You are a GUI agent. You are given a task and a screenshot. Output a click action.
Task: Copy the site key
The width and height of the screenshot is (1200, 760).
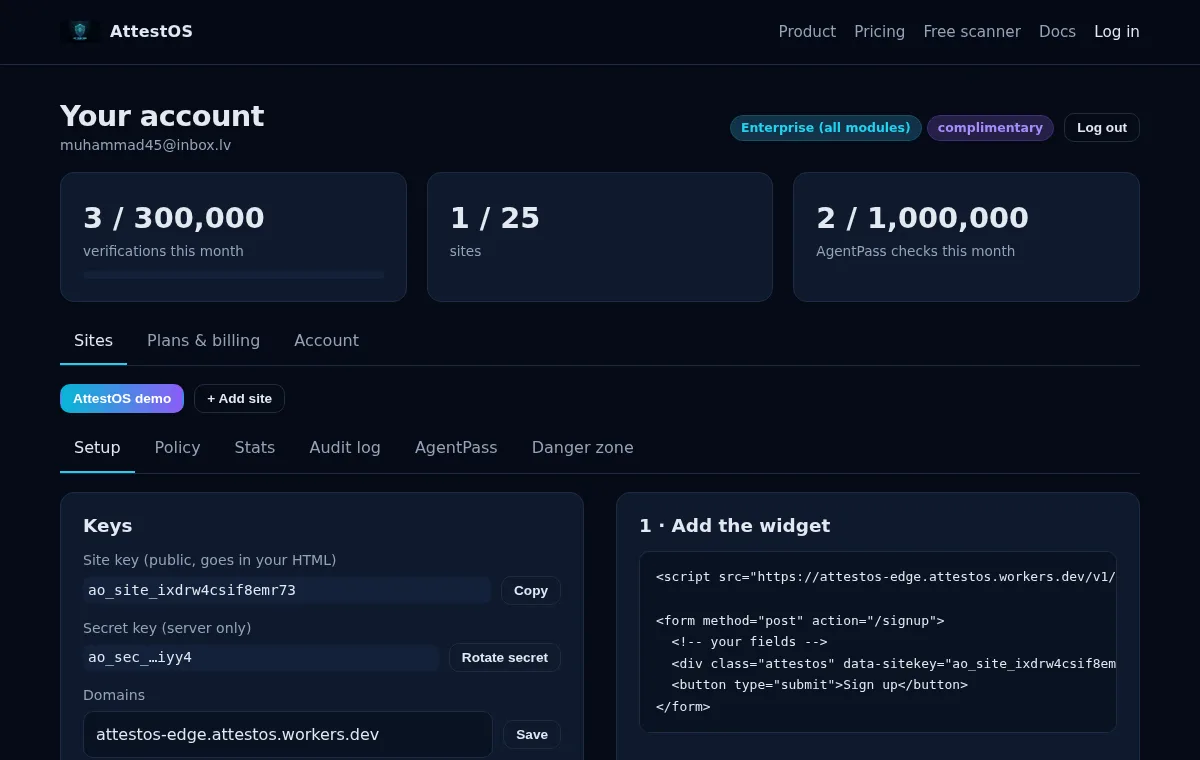click(531, 590)
